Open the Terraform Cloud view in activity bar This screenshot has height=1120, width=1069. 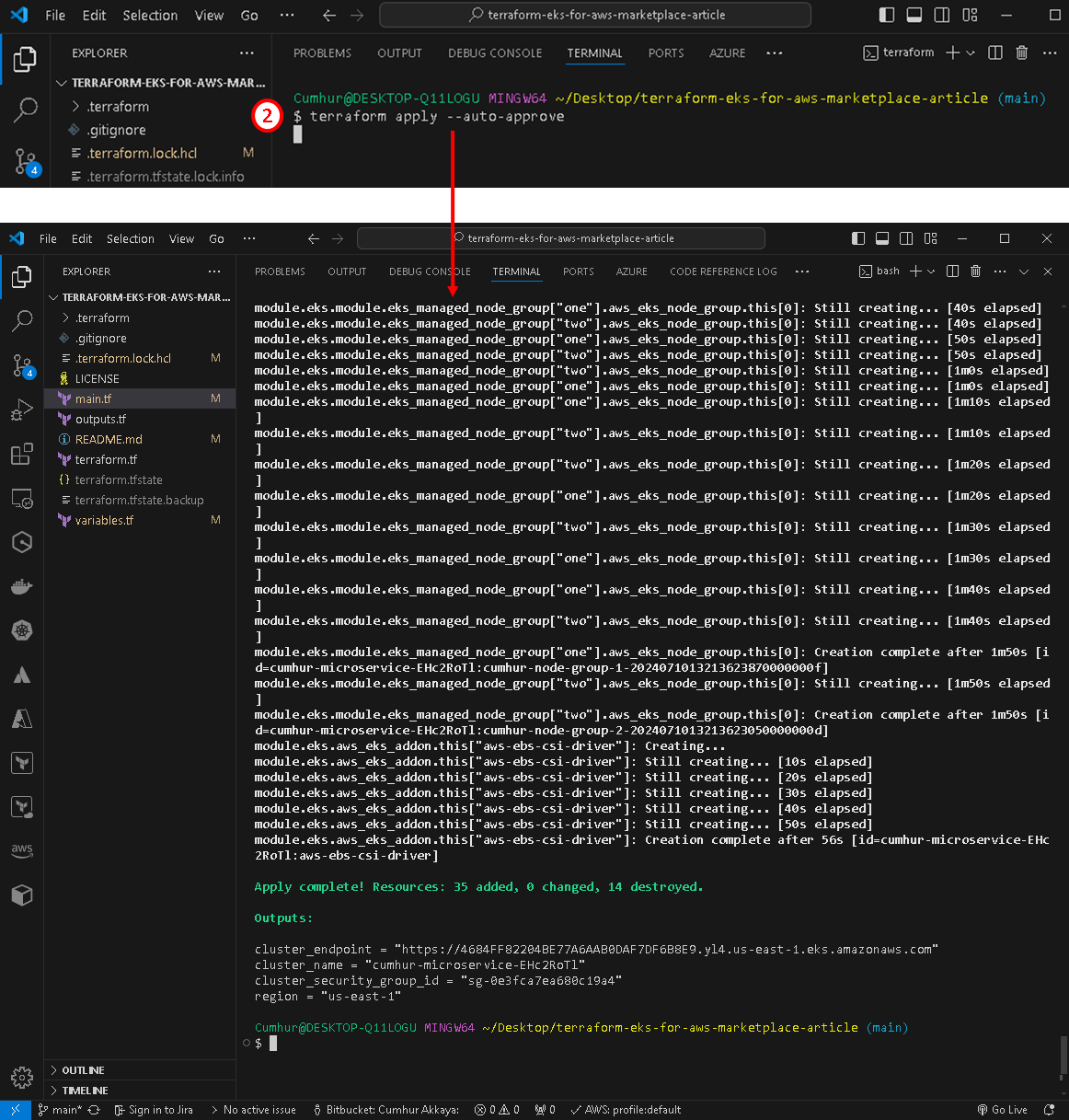click(22, 808)
